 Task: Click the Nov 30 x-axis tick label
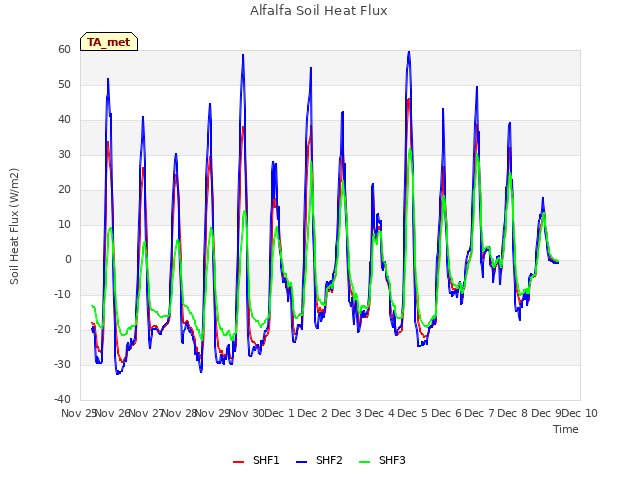pos(246,413)
